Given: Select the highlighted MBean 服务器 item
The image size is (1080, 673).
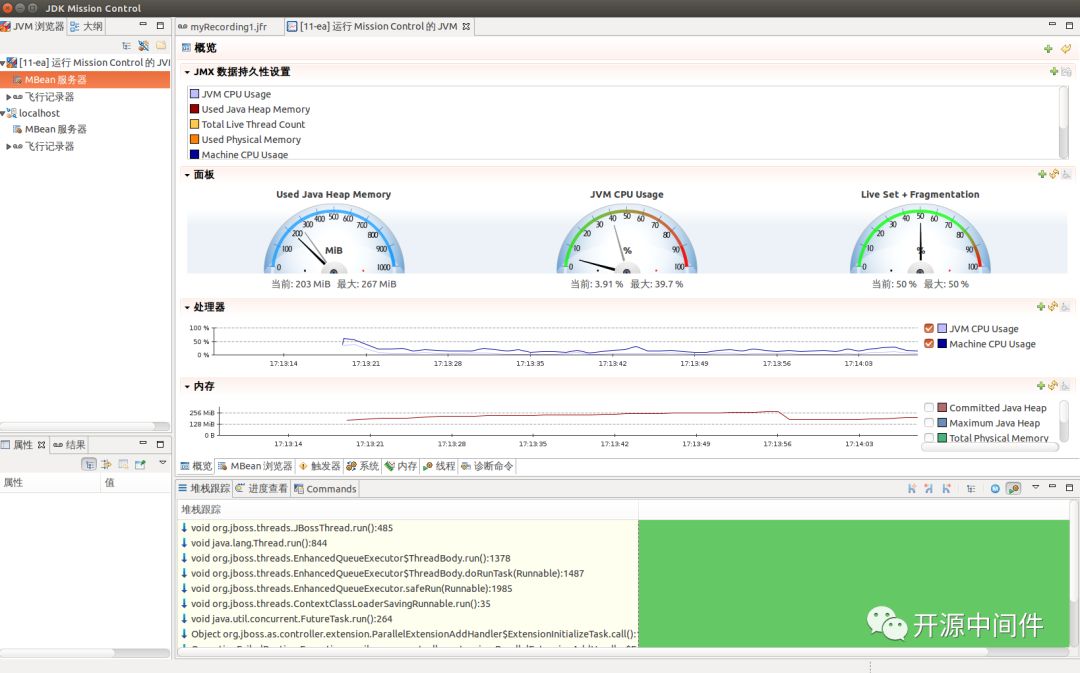Looking at the screenshot, I should tap(85, 80).
